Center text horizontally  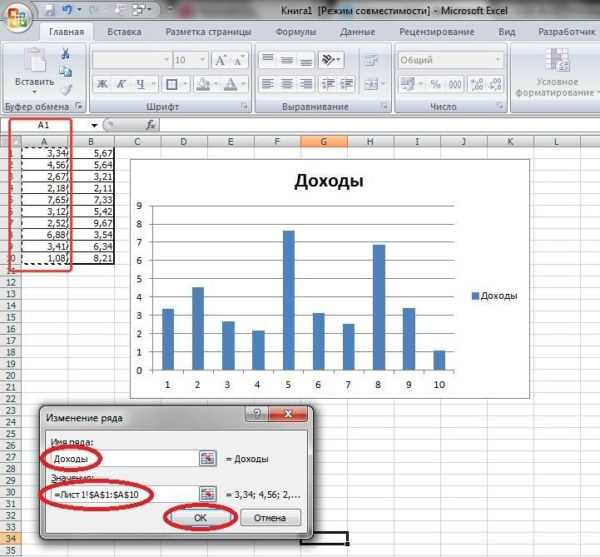click(x=287, y=84)
